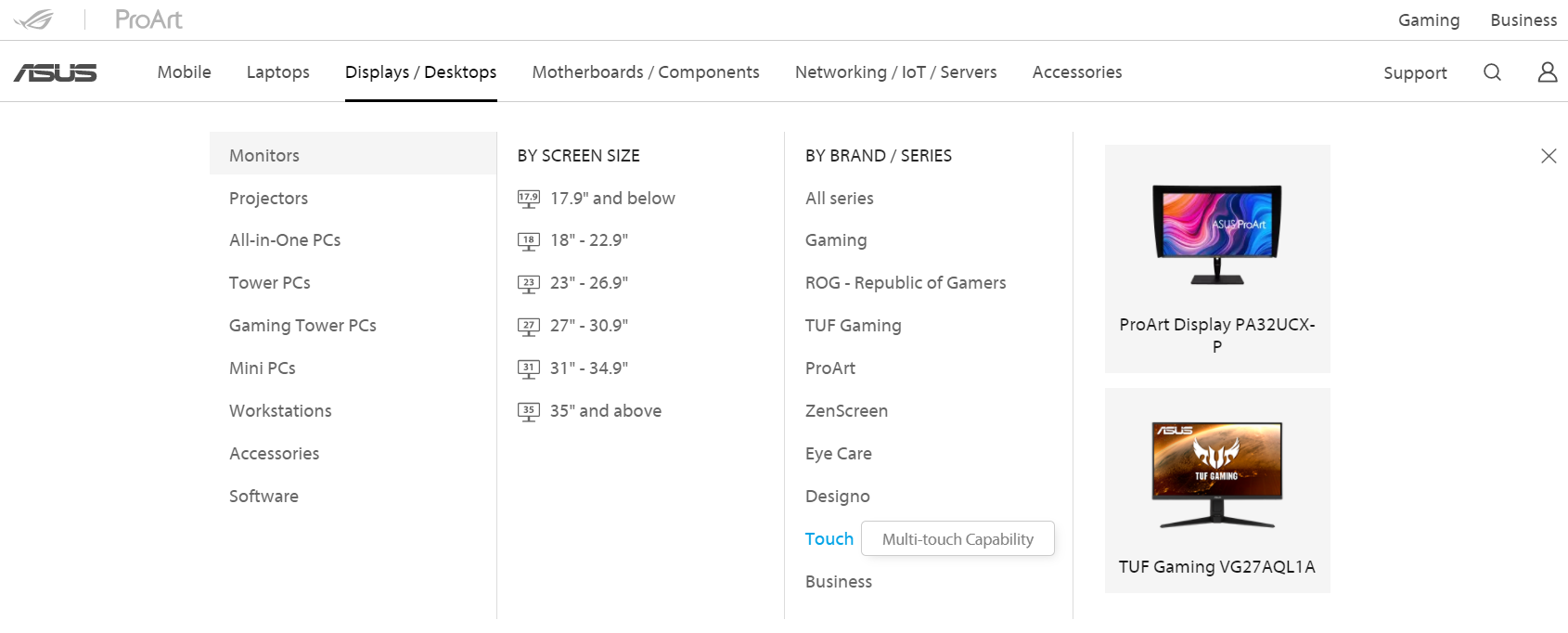Close the mega menu with X
Image resolution: width=1568 pixels, height=633 pixels.
(x=1549, y=156)
